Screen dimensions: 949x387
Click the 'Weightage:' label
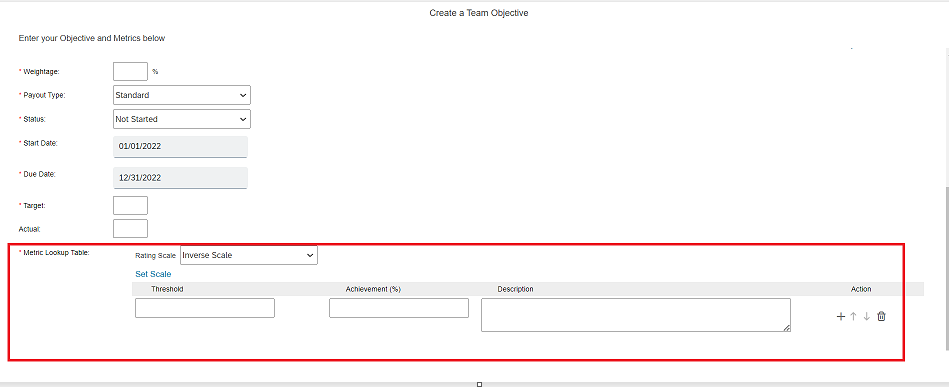click(x=41, y=71)
